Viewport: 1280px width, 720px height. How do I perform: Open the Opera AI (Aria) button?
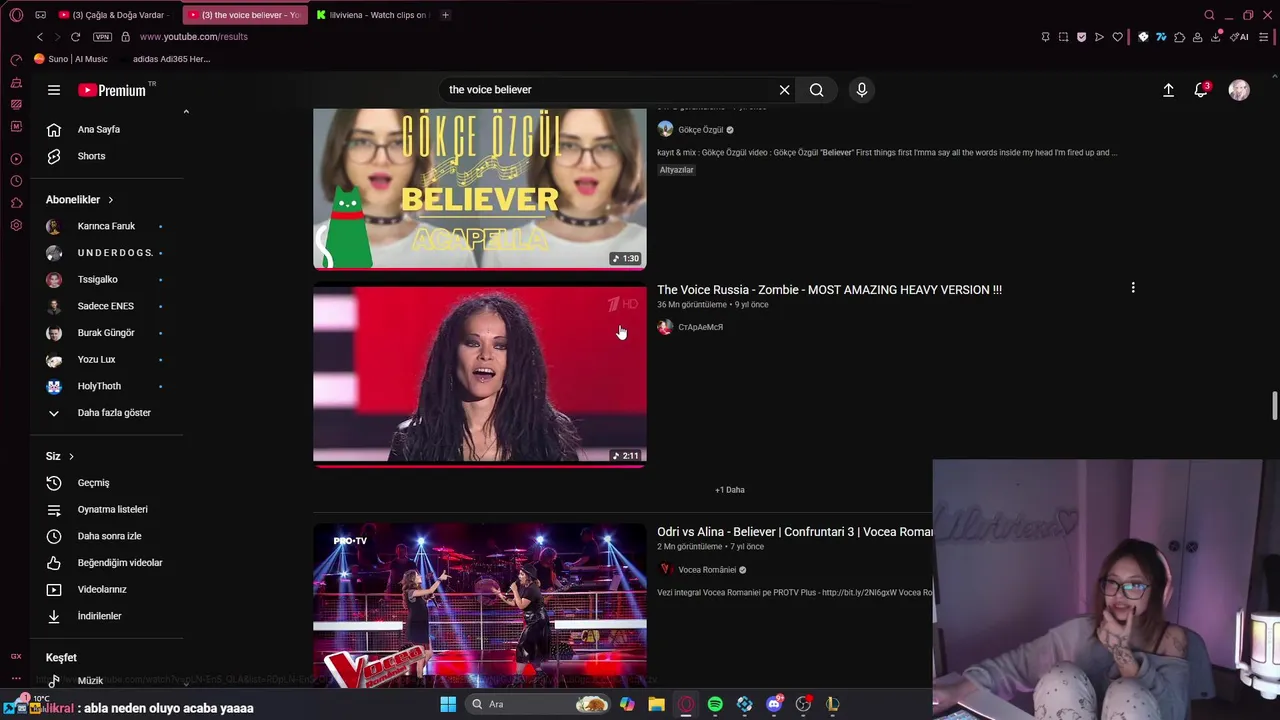pos(1240,37)
